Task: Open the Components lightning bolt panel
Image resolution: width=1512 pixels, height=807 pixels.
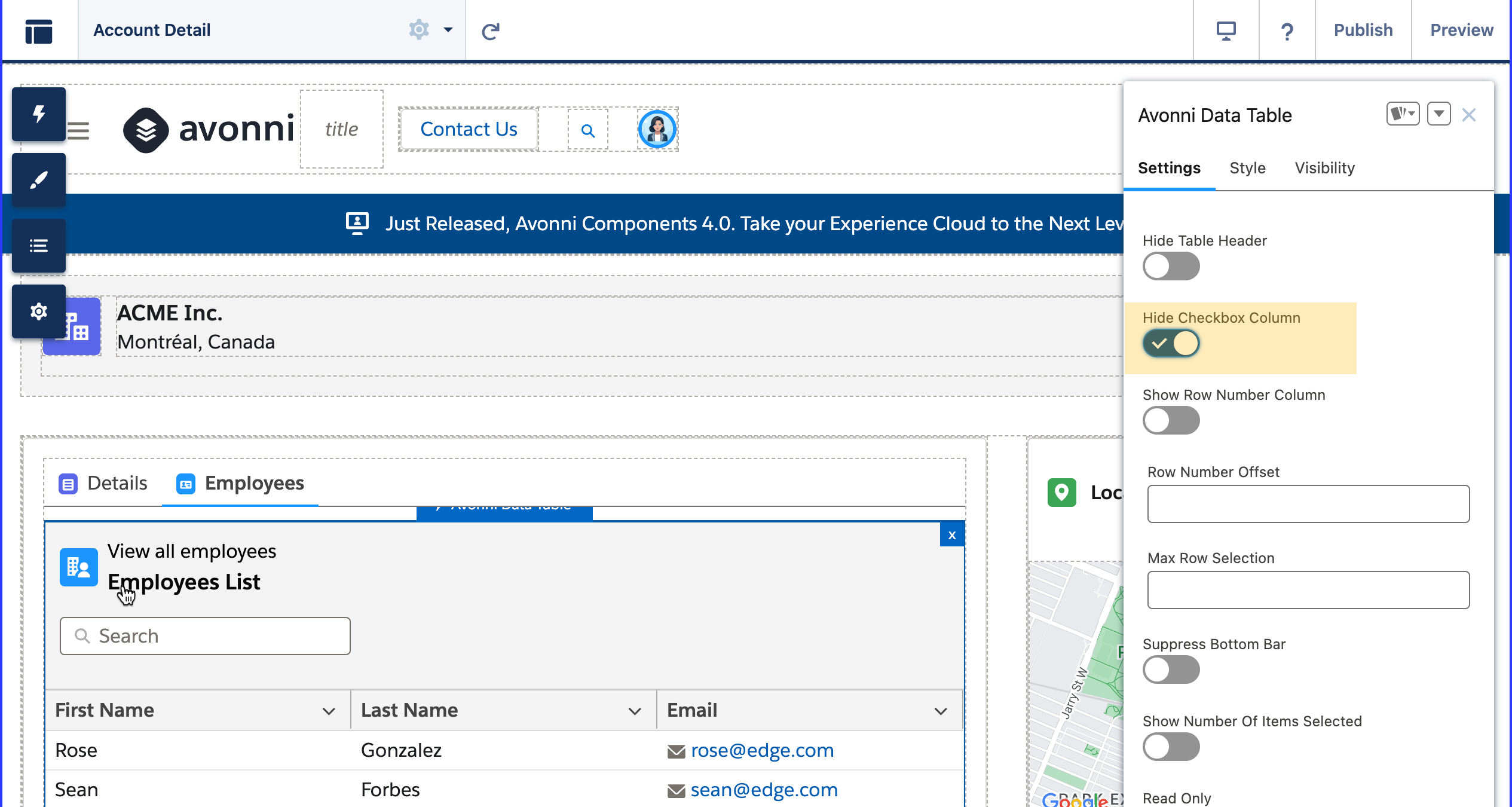Action: pyautogui.click(x=39, y=114)
